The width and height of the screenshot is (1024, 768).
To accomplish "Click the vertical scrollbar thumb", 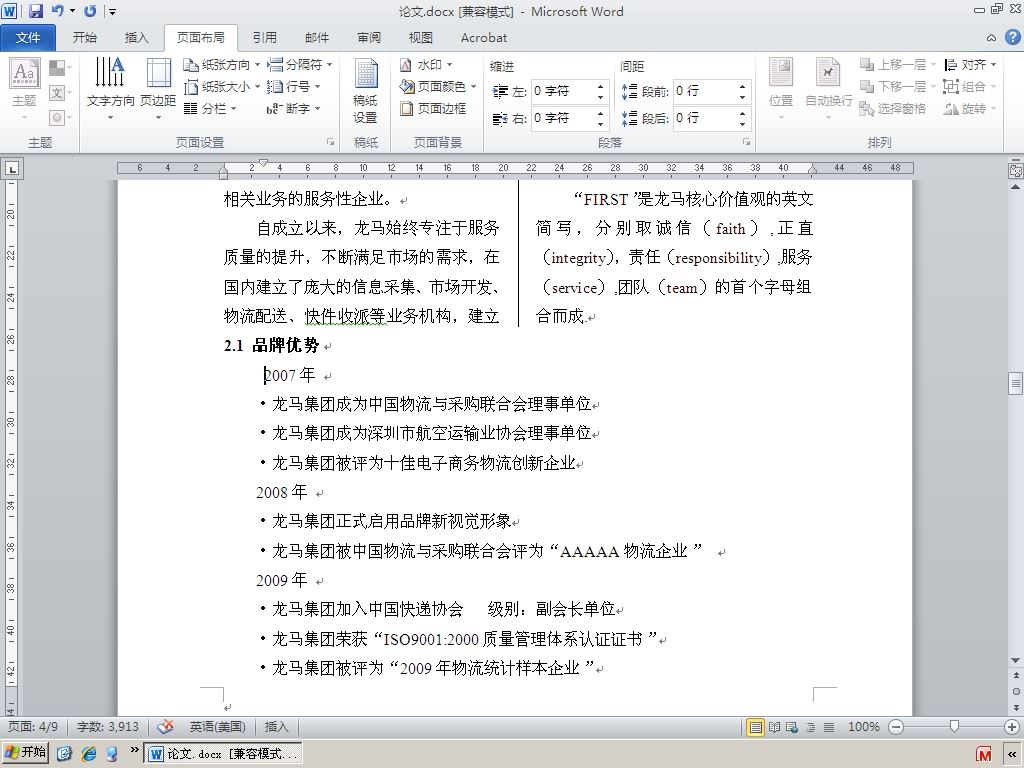I will click(x=1016, y=383).
